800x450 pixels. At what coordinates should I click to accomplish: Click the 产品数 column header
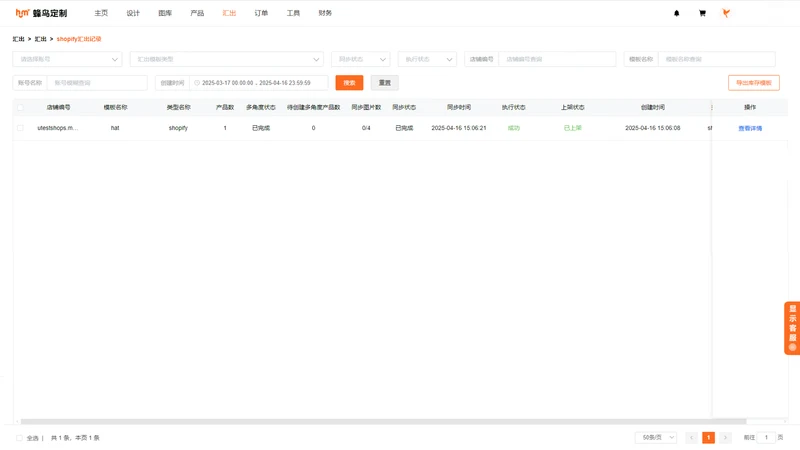point(225,108)
